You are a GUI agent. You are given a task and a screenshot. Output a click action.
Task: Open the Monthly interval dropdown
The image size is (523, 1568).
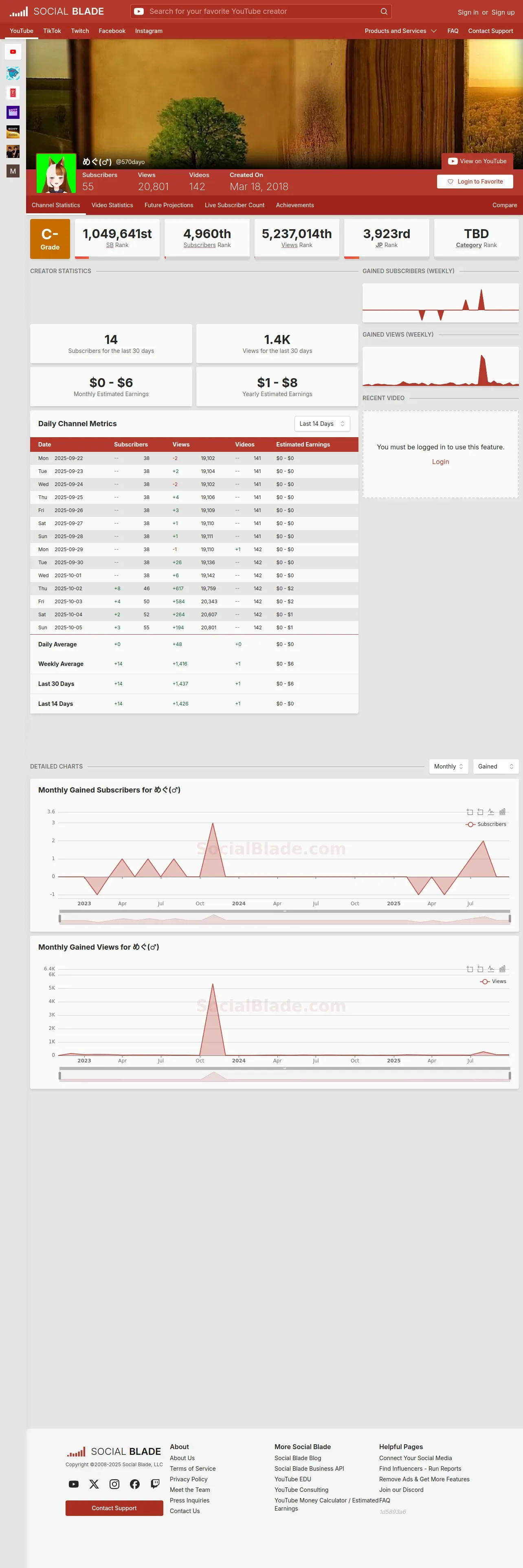449,766
